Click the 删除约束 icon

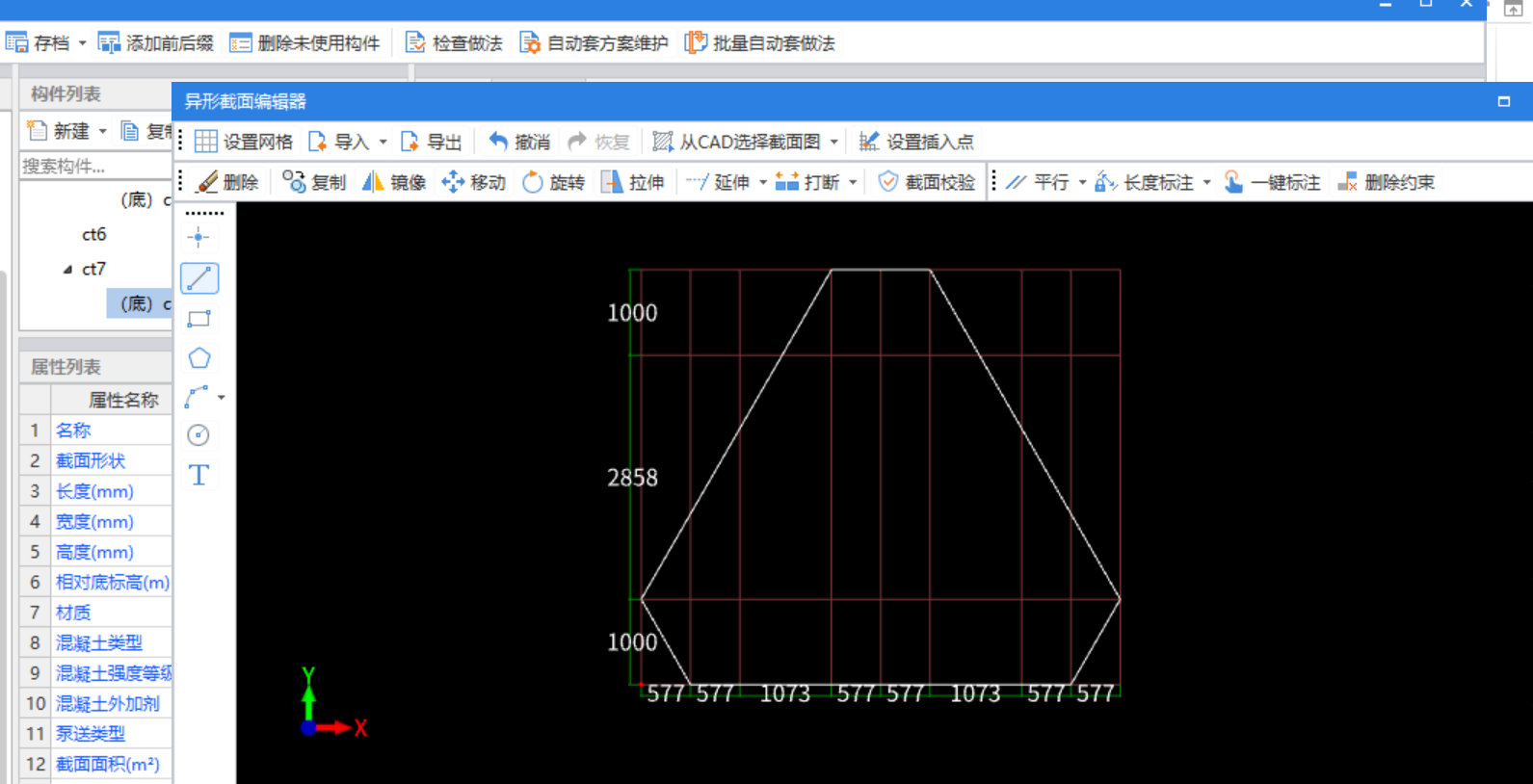pyautogui.click(x=1348, y=182)
